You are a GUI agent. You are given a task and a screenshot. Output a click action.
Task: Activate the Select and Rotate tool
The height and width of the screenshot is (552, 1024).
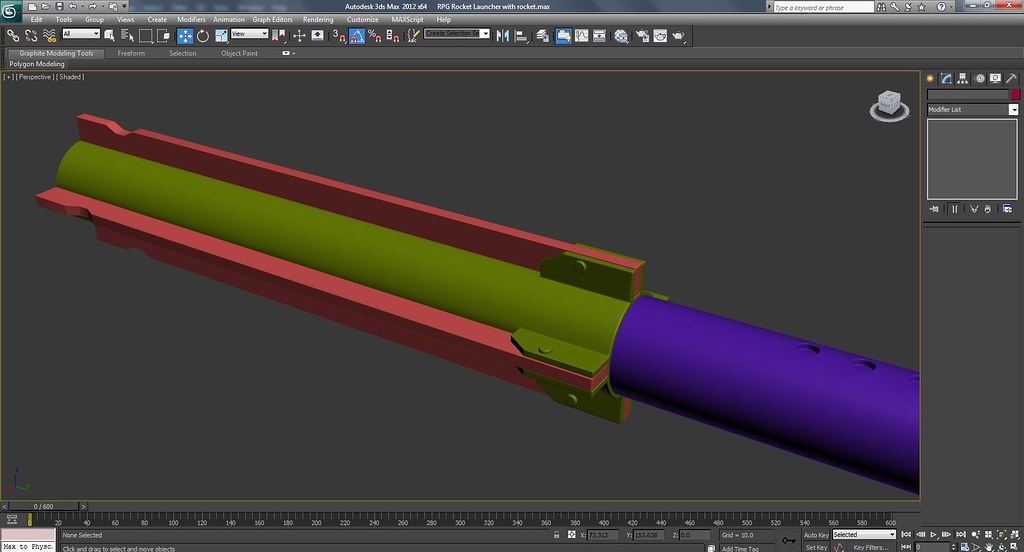(202, 35)
